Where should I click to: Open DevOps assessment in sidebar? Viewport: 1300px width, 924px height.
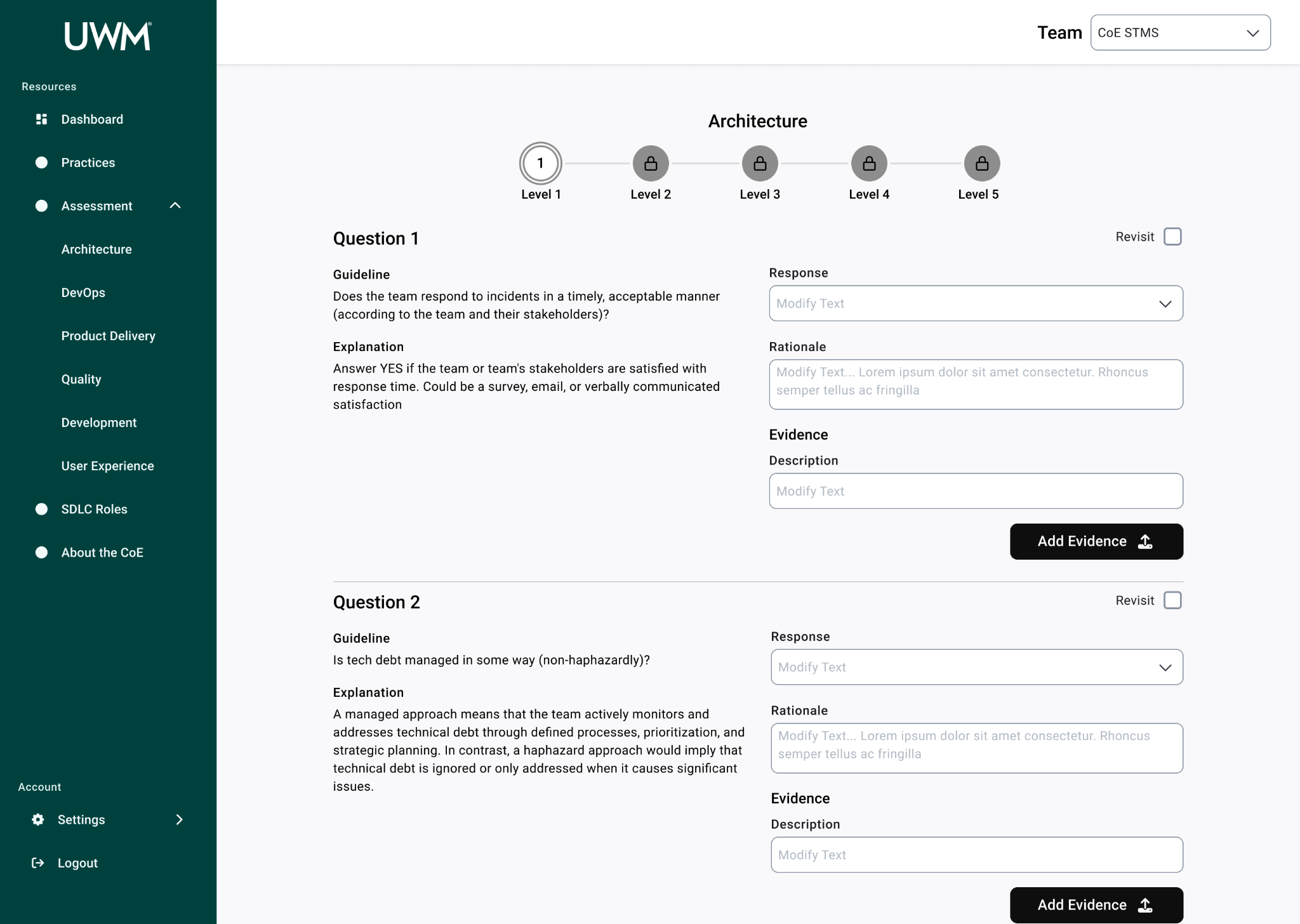tap(83, 293)
